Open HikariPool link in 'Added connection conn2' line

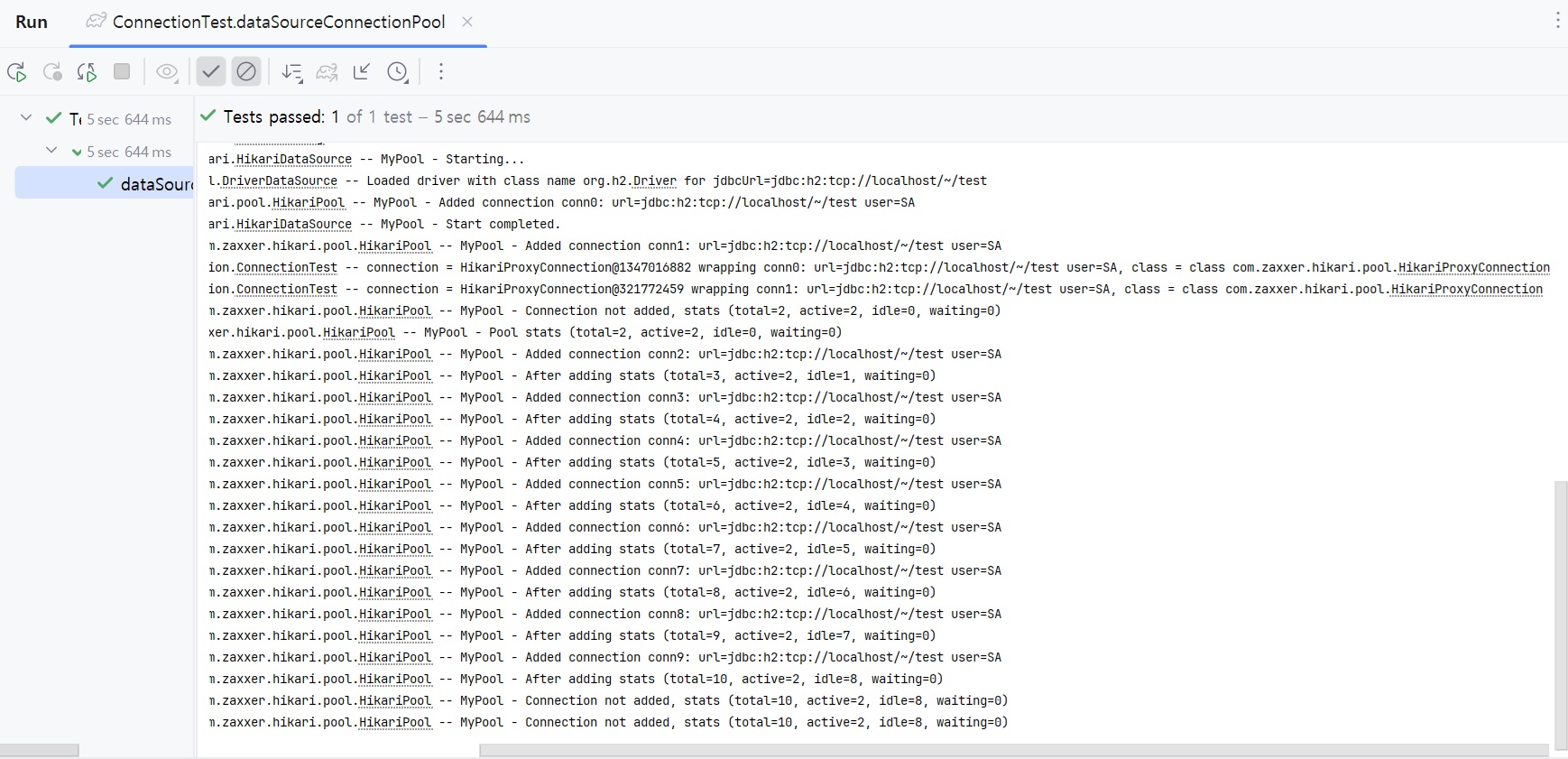(395, 355)
